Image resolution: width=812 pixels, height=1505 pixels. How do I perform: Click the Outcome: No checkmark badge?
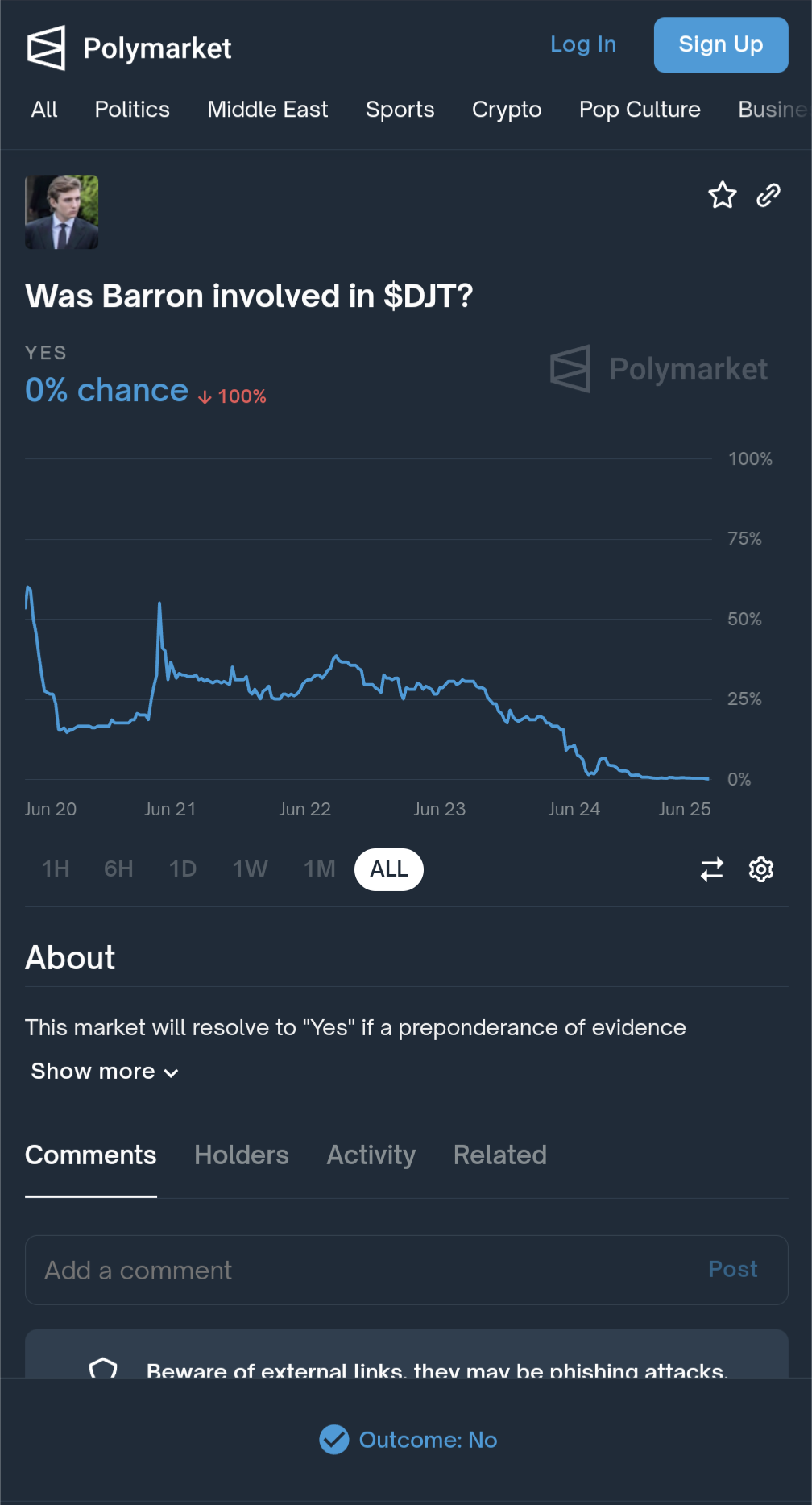pos(334,1440)
